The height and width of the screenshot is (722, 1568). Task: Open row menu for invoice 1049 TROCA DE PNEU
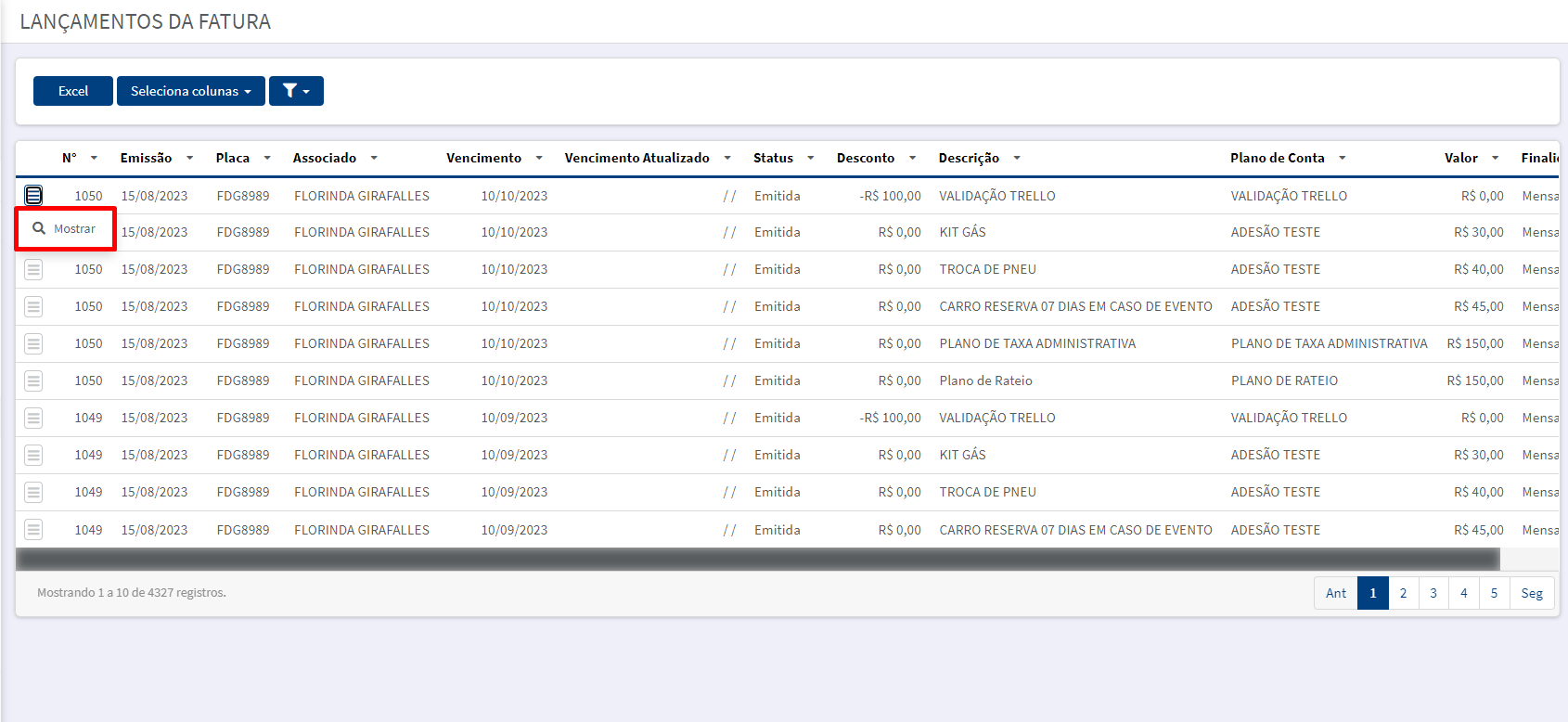33,492
